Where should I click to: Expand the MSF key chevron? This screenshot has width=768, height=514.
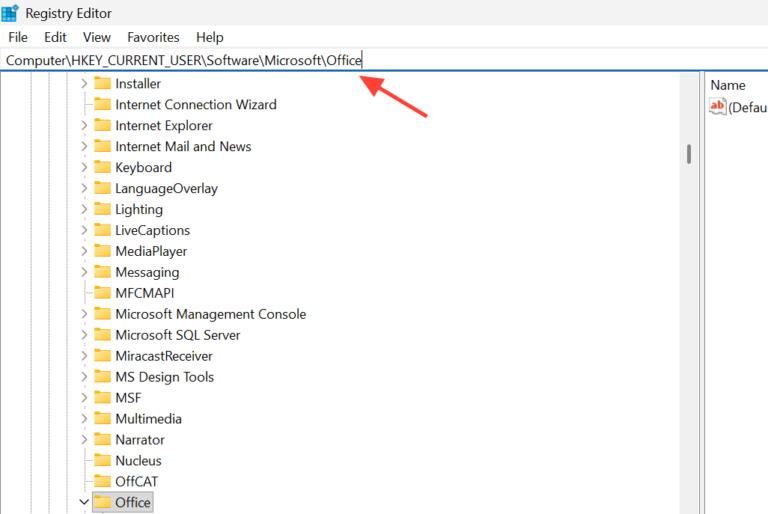click(84, 398)
